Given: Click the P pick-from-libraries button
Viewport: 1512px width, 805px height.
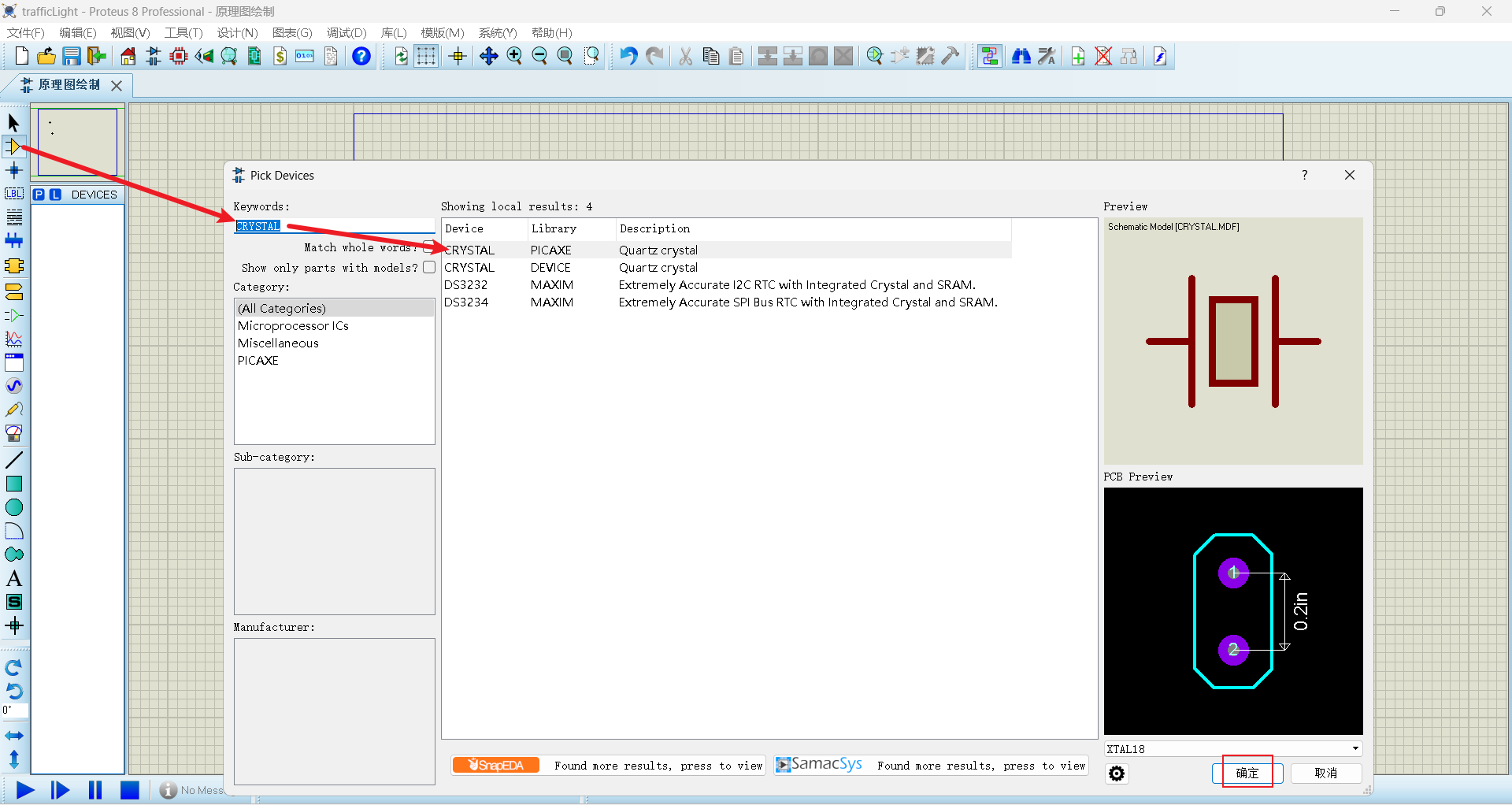Looking at the screenshot, I should pos(39,195).
